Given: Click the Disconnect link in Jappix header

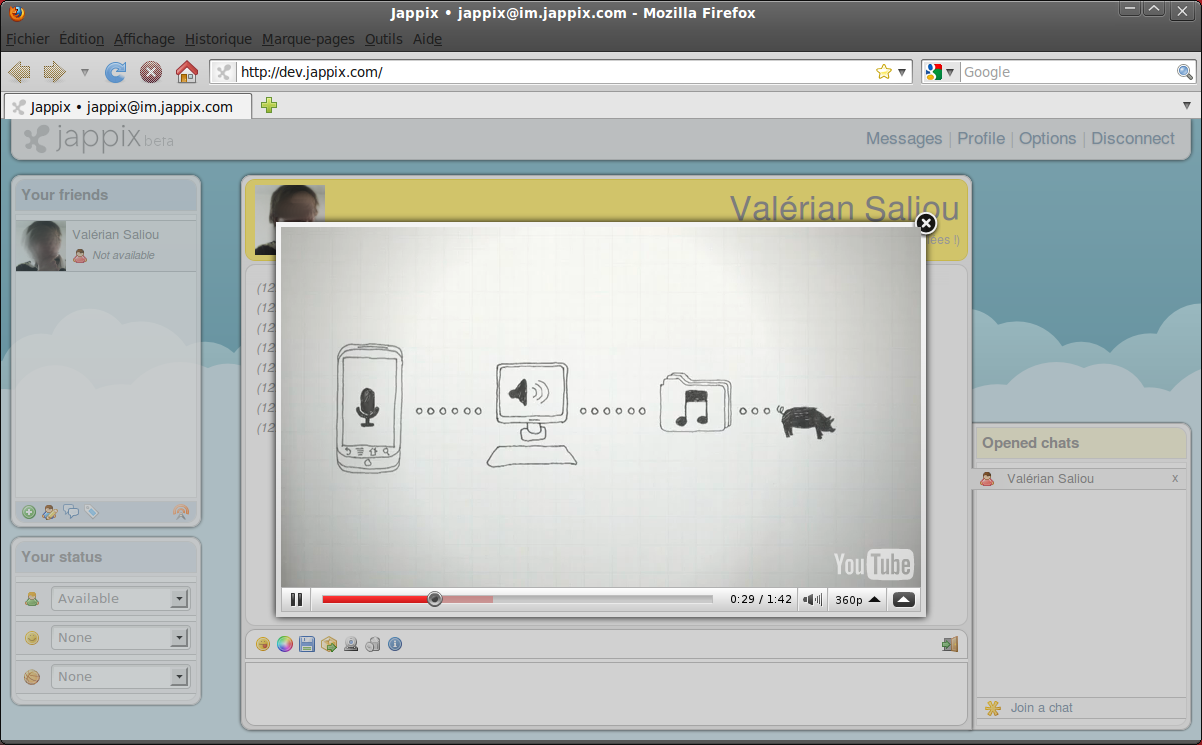Looking at the screenshot, I should click(x=1132, y=139).
